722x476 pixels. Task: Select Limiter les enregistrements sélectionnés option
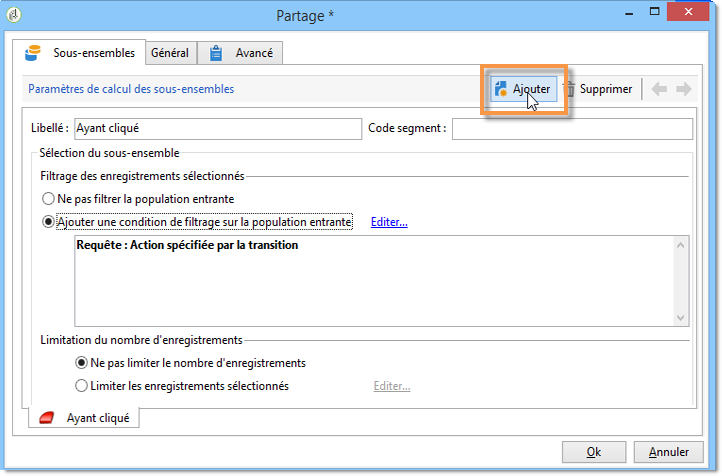[81, 386]
